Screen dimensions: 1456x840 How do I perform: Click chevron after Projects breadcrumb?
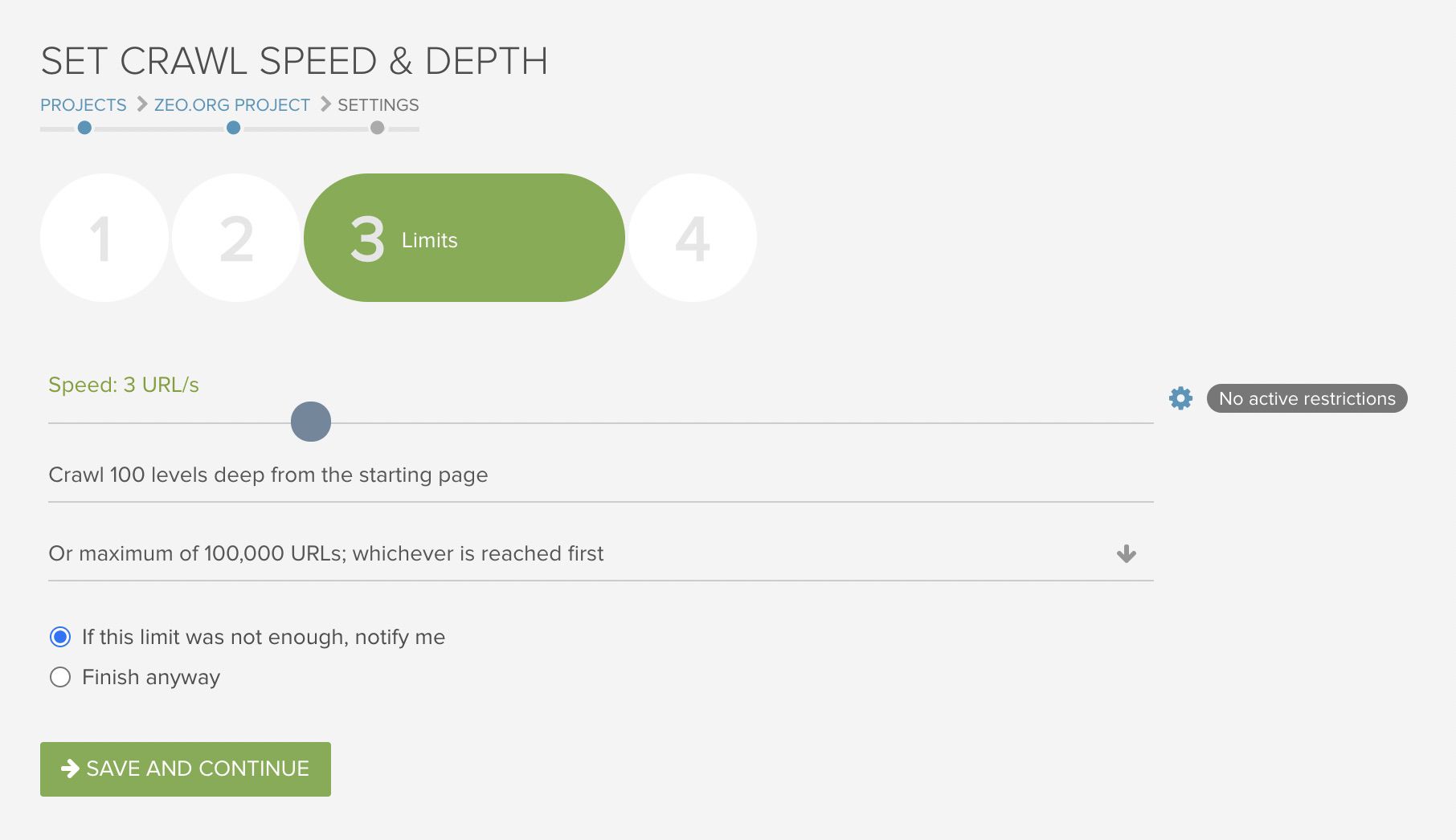(x=141, y=104)
